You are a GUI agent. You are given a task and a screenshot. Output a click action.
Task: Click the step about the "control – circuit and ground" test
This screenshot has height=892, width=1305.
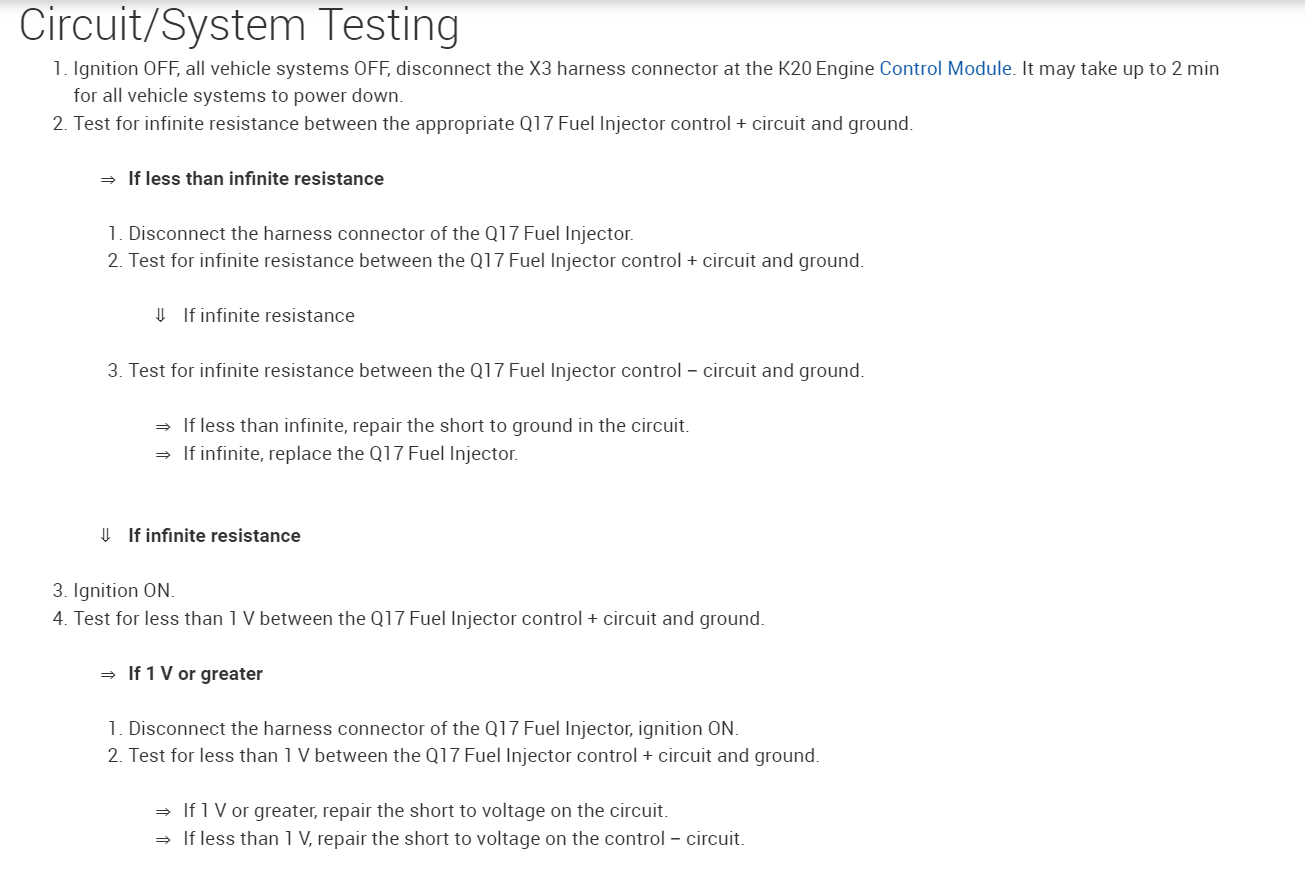pyautogui.click(x=495, y=371)
